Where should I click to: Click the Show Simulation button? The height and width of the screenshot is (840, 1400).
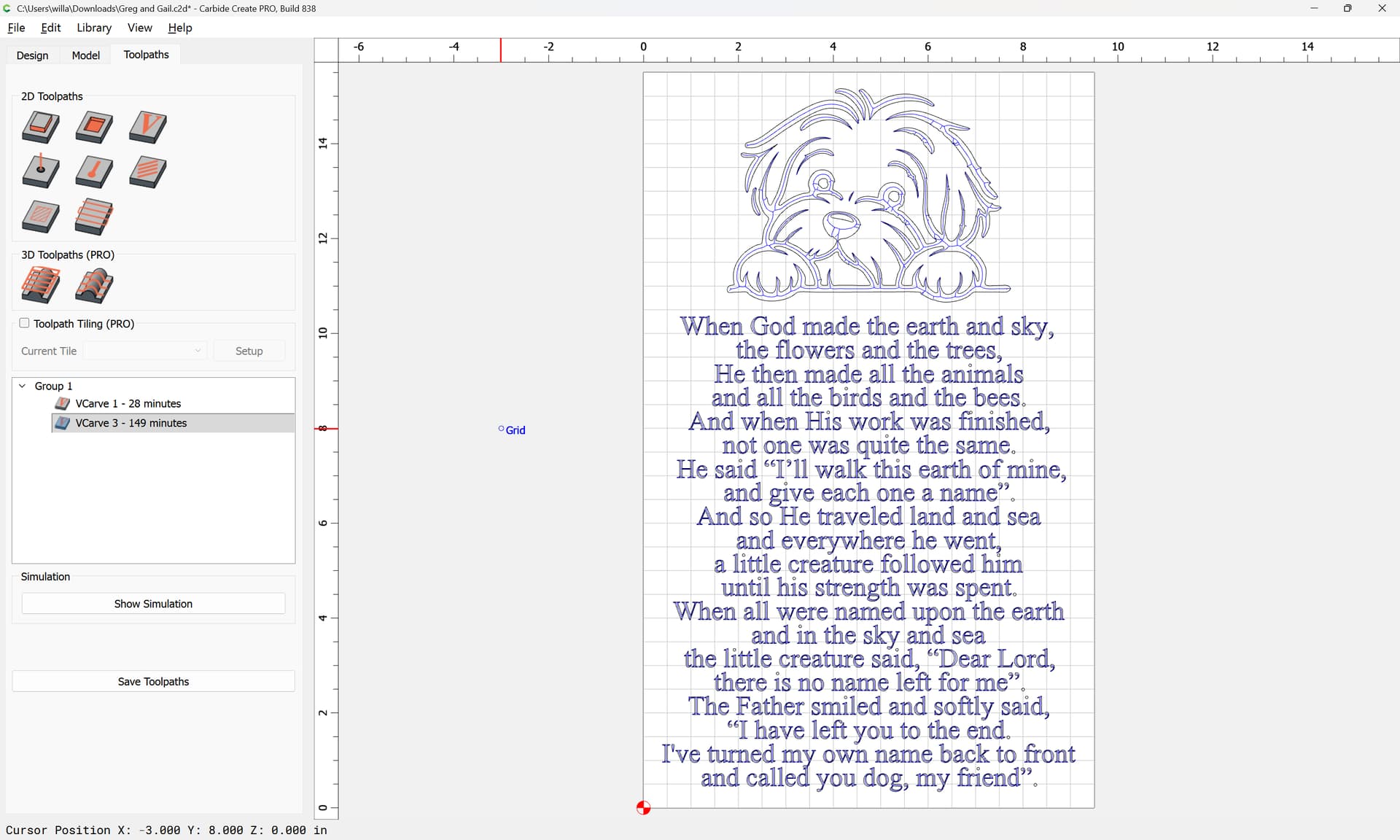coord(153,604)
